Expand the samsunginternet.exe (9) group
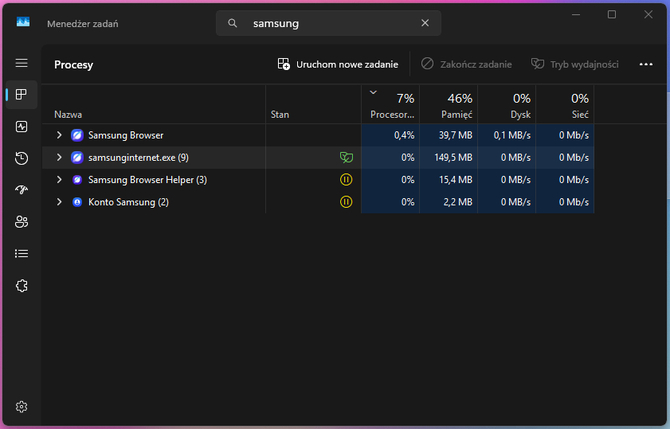The height and width of the screenshot is (429, 670). point(59,158)
